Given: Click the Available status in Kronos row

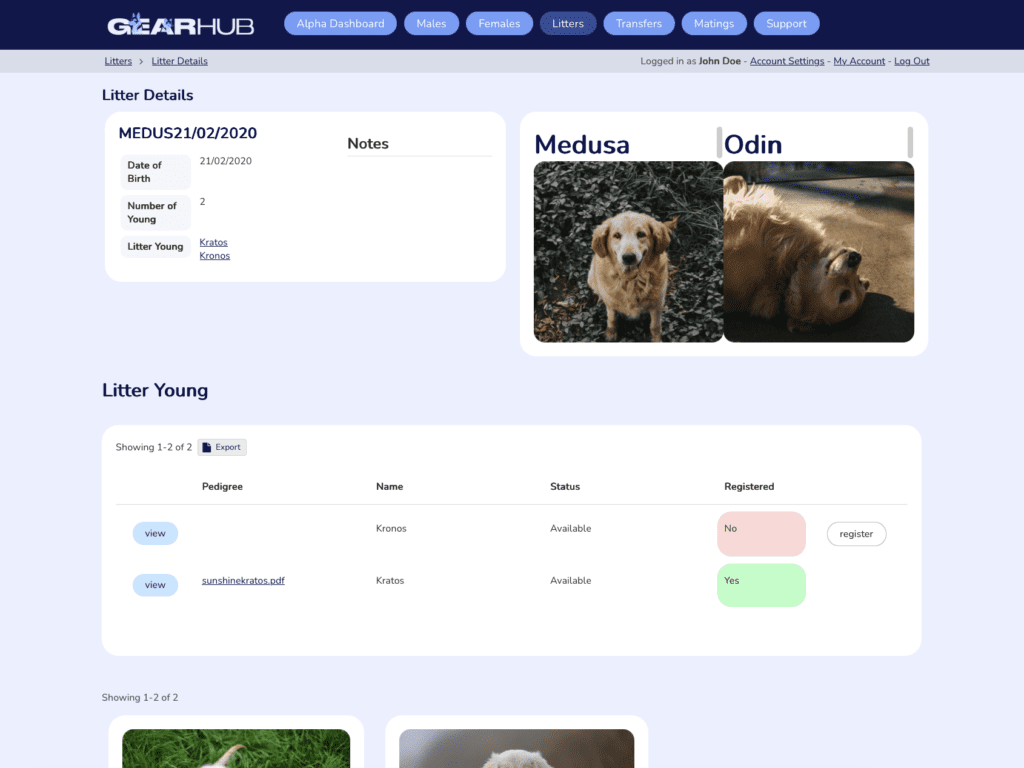Looking at the screenshot, I should pos(570,528).
